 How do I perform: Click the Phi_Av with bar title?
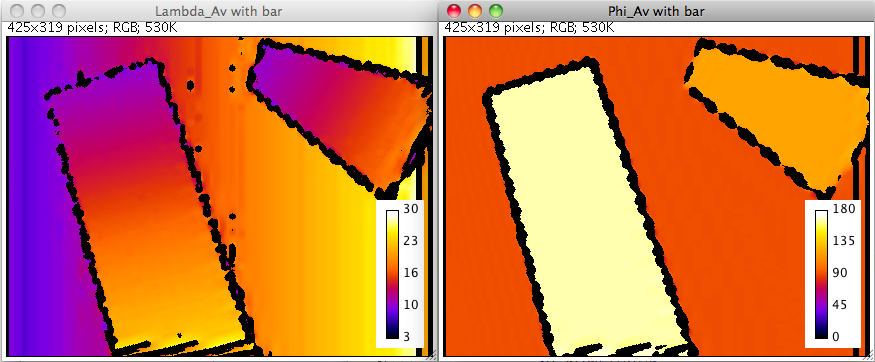[656, 11]
